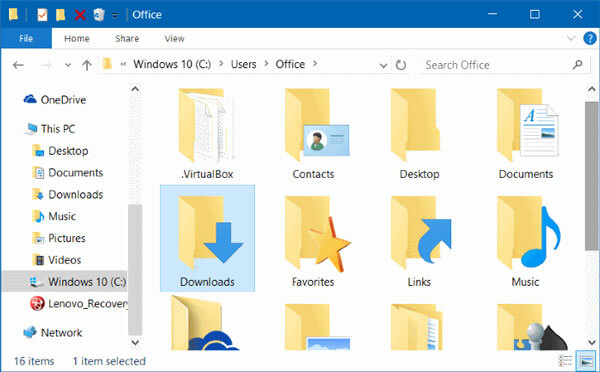Click Users in the address breadcrumb
The width and height of the screenshot is (600, 372).
[243, 64]
